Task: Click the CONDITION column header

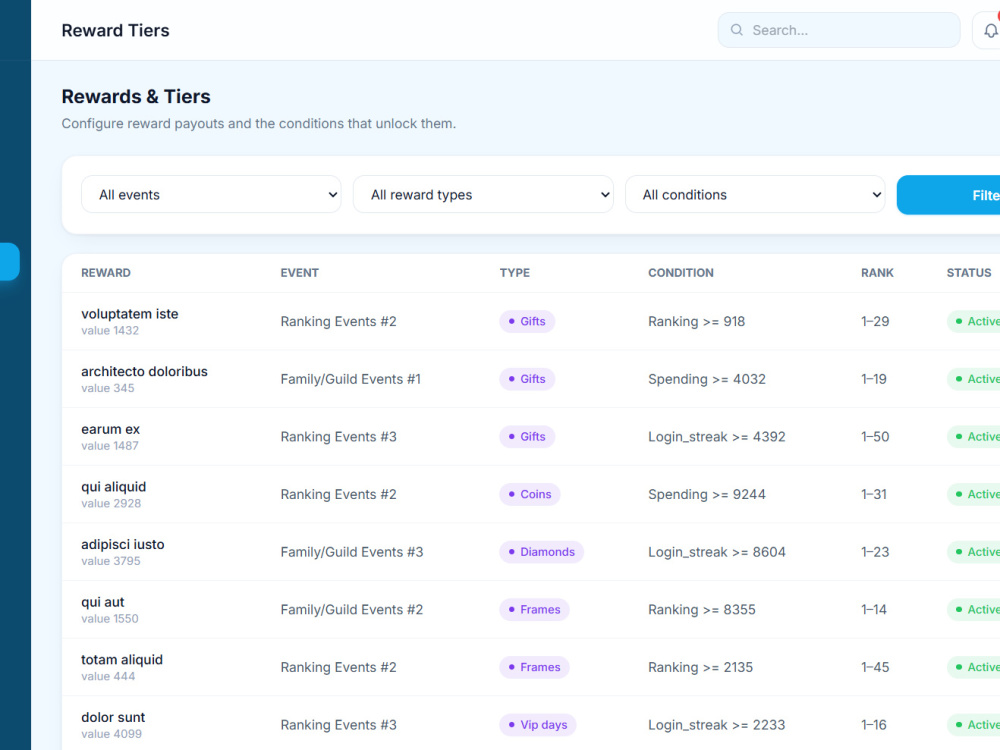Action: [680, 273]
